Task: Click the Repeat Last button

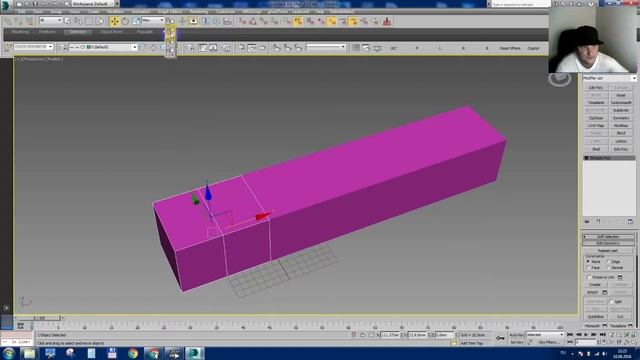Action: click(x=608, y=251)
